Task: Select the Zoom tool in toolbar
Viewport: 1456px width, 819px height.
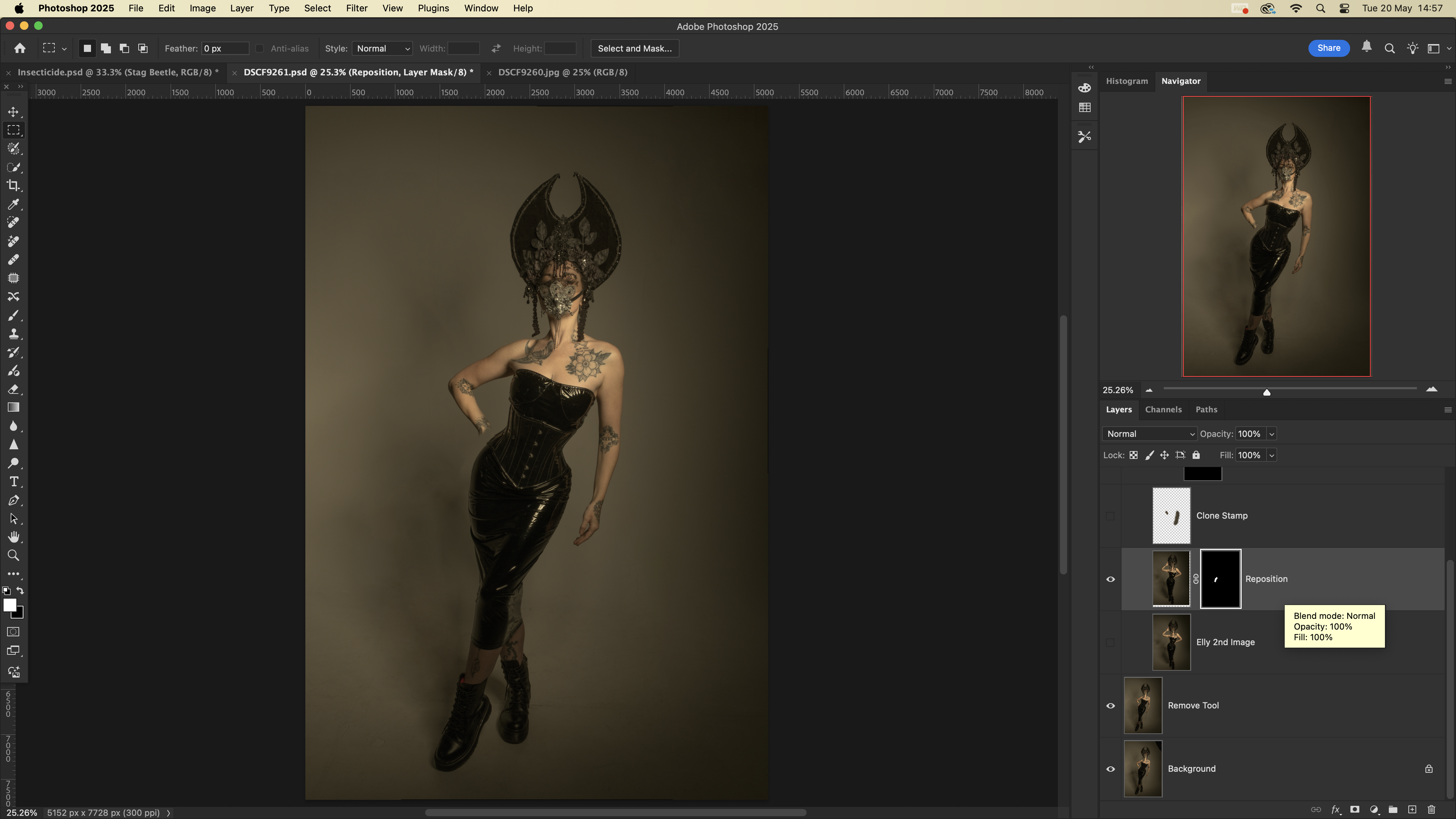Action: pos(14,556)
